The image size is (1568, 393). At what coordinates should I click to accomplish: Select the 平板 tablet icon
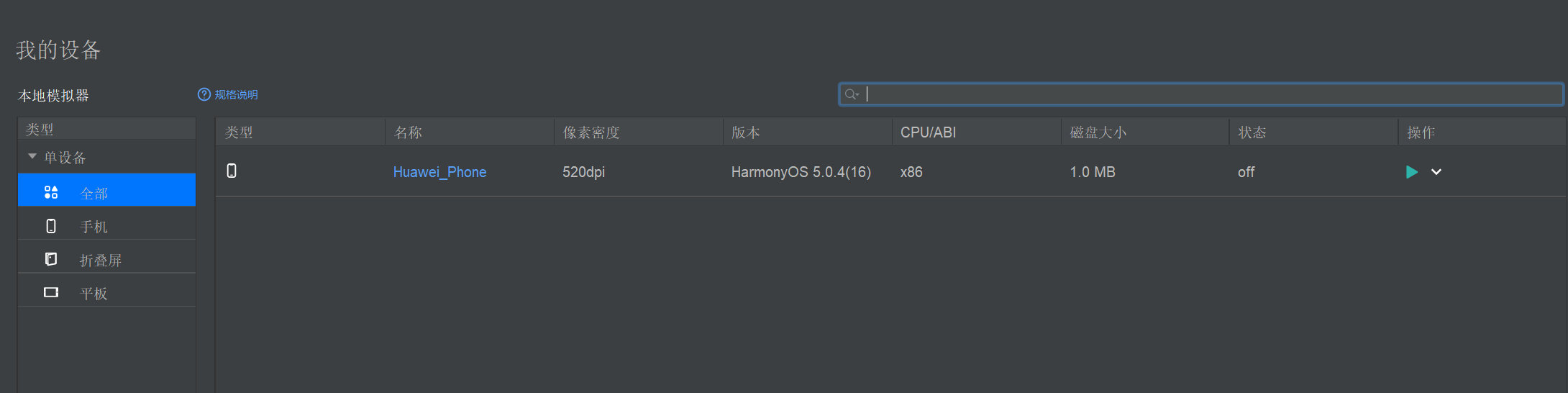pos(51,292)
